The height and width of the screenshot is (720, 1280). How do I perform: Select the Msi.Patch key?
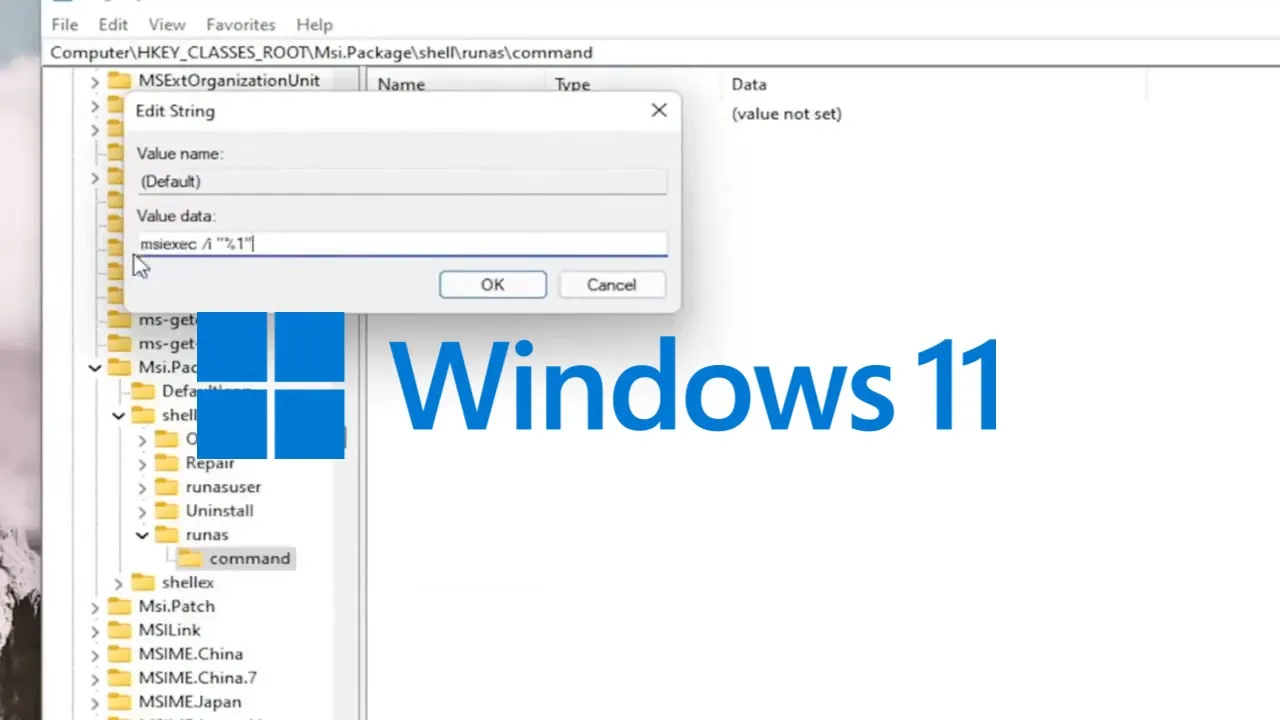(176, 606)
